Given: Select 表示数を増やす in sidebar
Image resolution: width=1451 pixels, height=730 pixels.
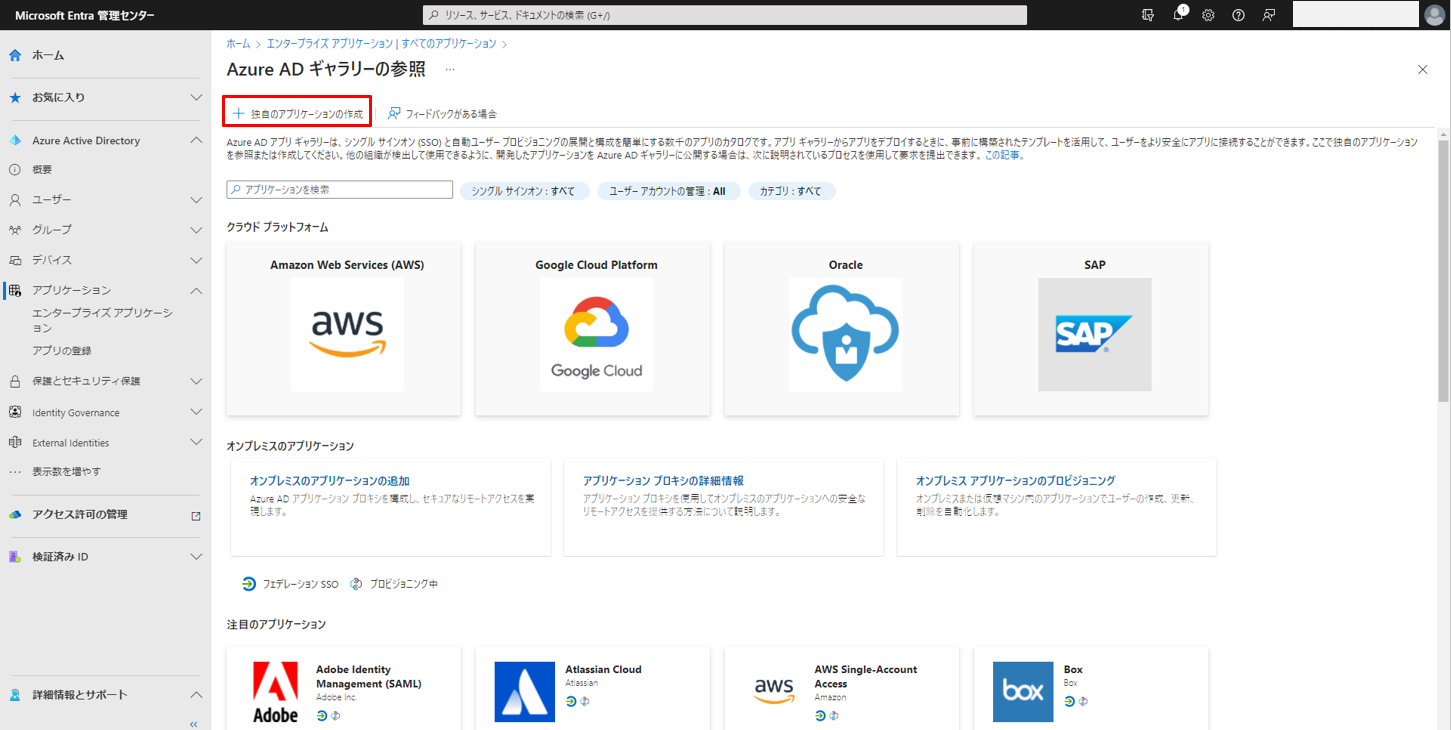Looking at the screenshot, I should [66, 471].
